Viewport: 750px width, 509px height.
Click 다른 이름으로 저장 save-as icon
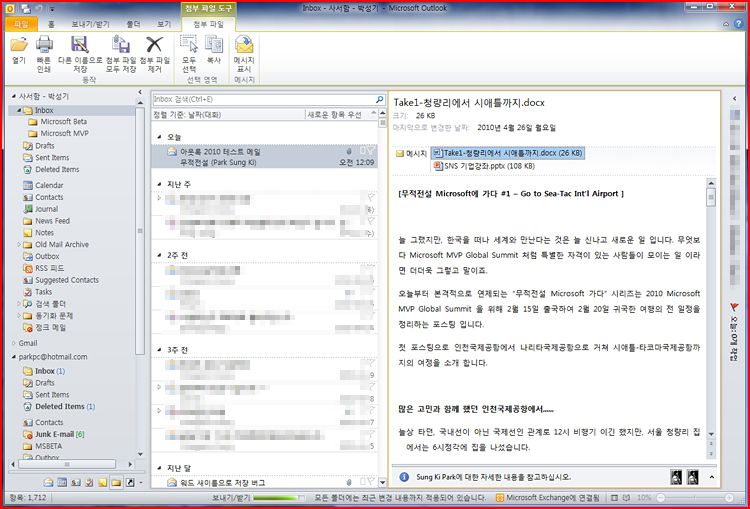coord(80,45)
